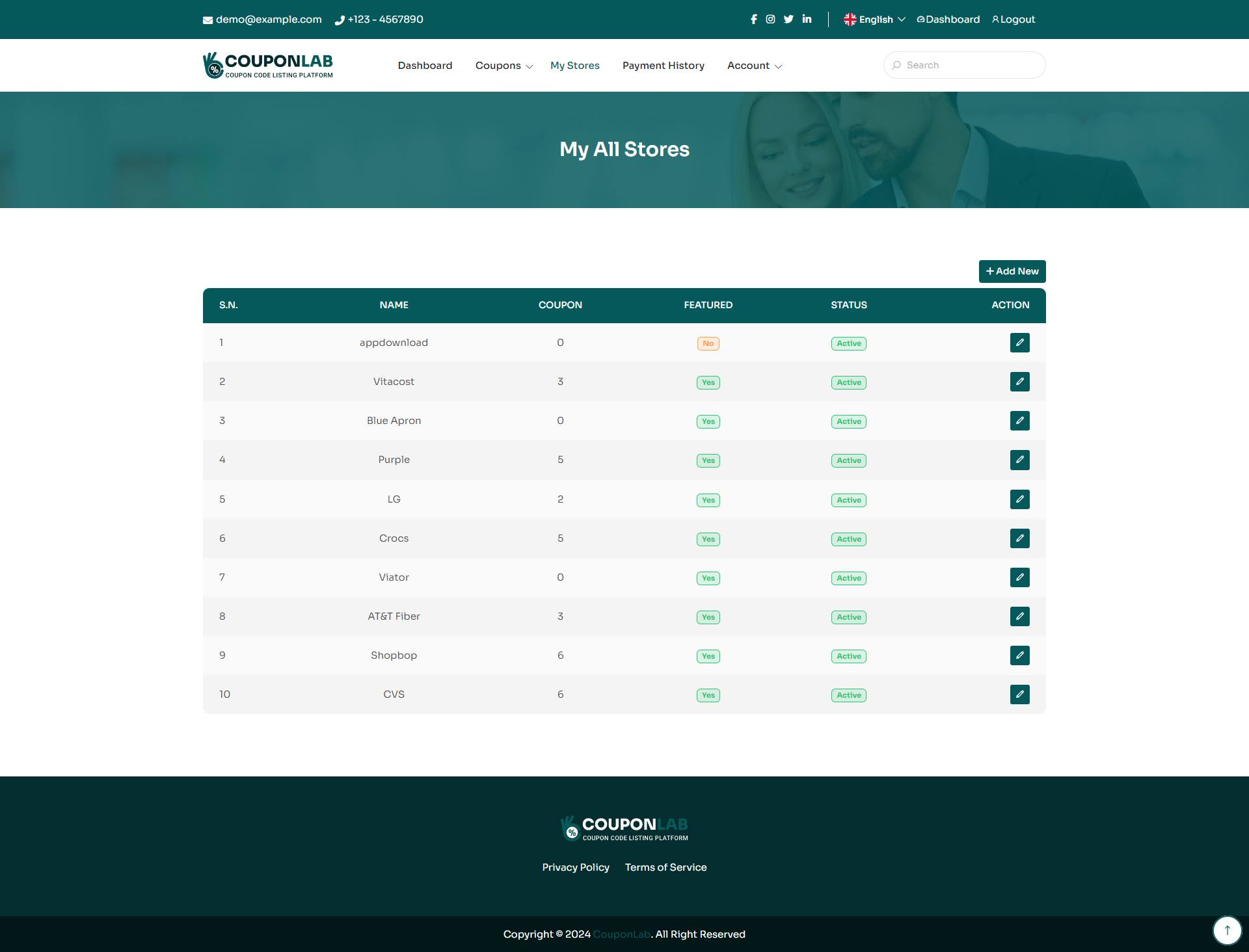Click the scroll-to-top arrow button

(1227, 931)
